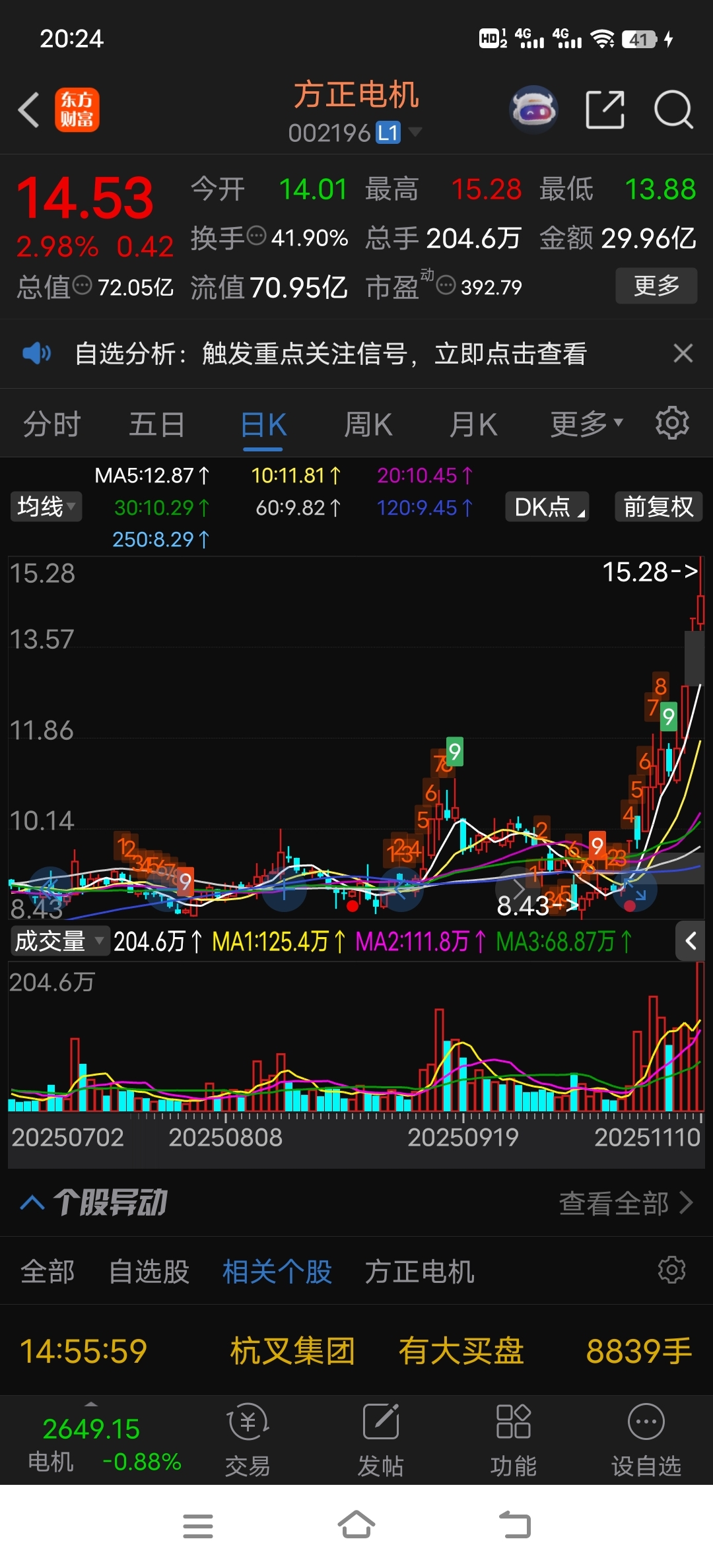Dismiss the 自选分析 notice banner
This screenshot has width=713, height=1568.
(x=683, y=354)
